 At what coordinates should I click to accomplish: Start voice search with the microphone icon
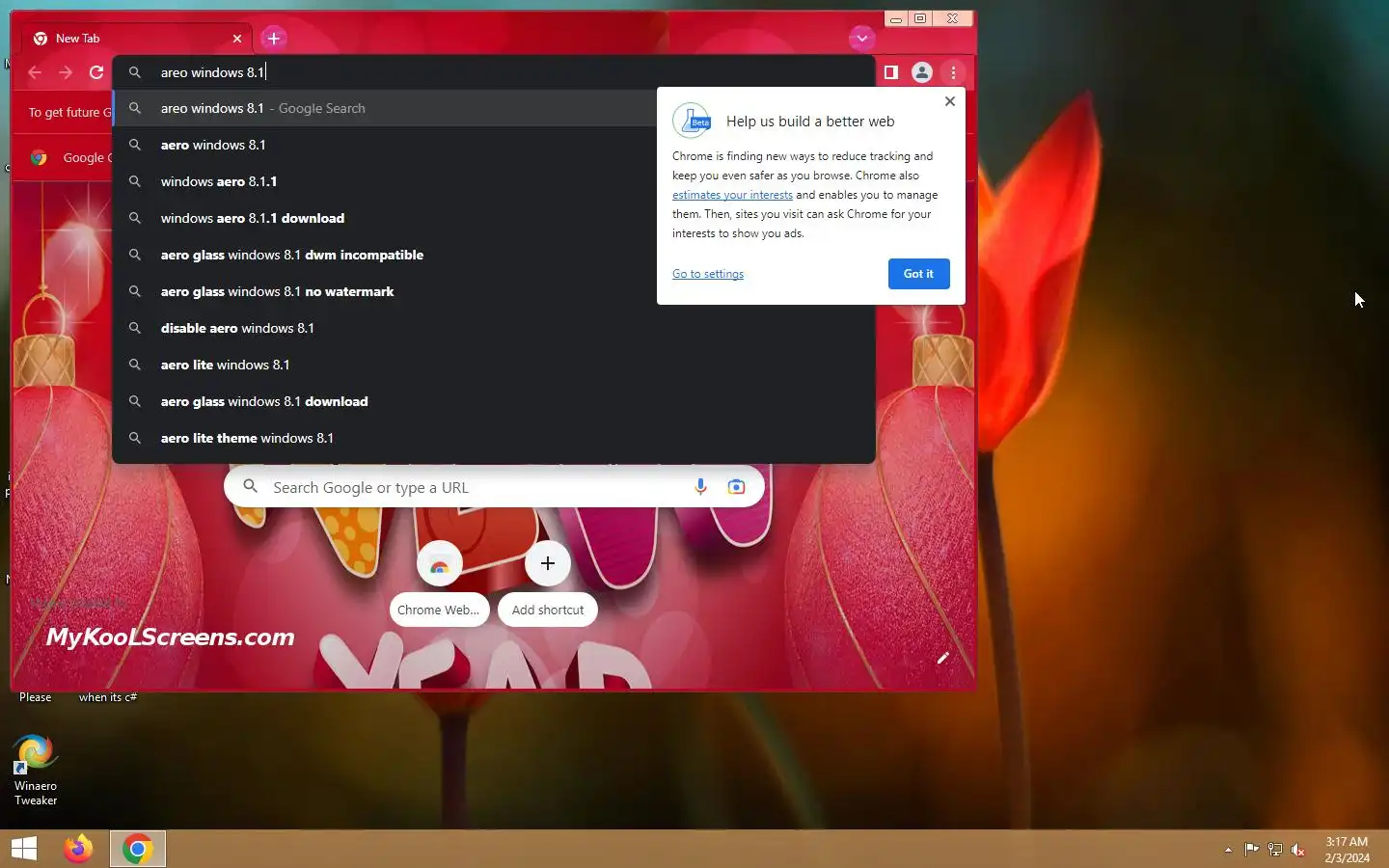coord(701,487)
